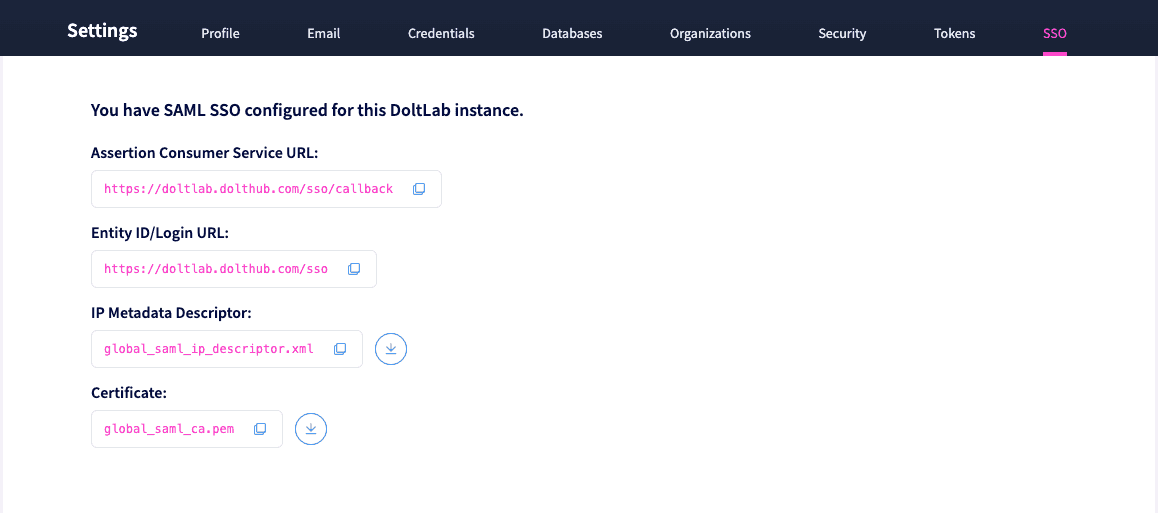The height and width of the screenshot is (513, 1158).
Task: Copy the IP Metadata Descriptor filename
Action: (x=340, y=348)
